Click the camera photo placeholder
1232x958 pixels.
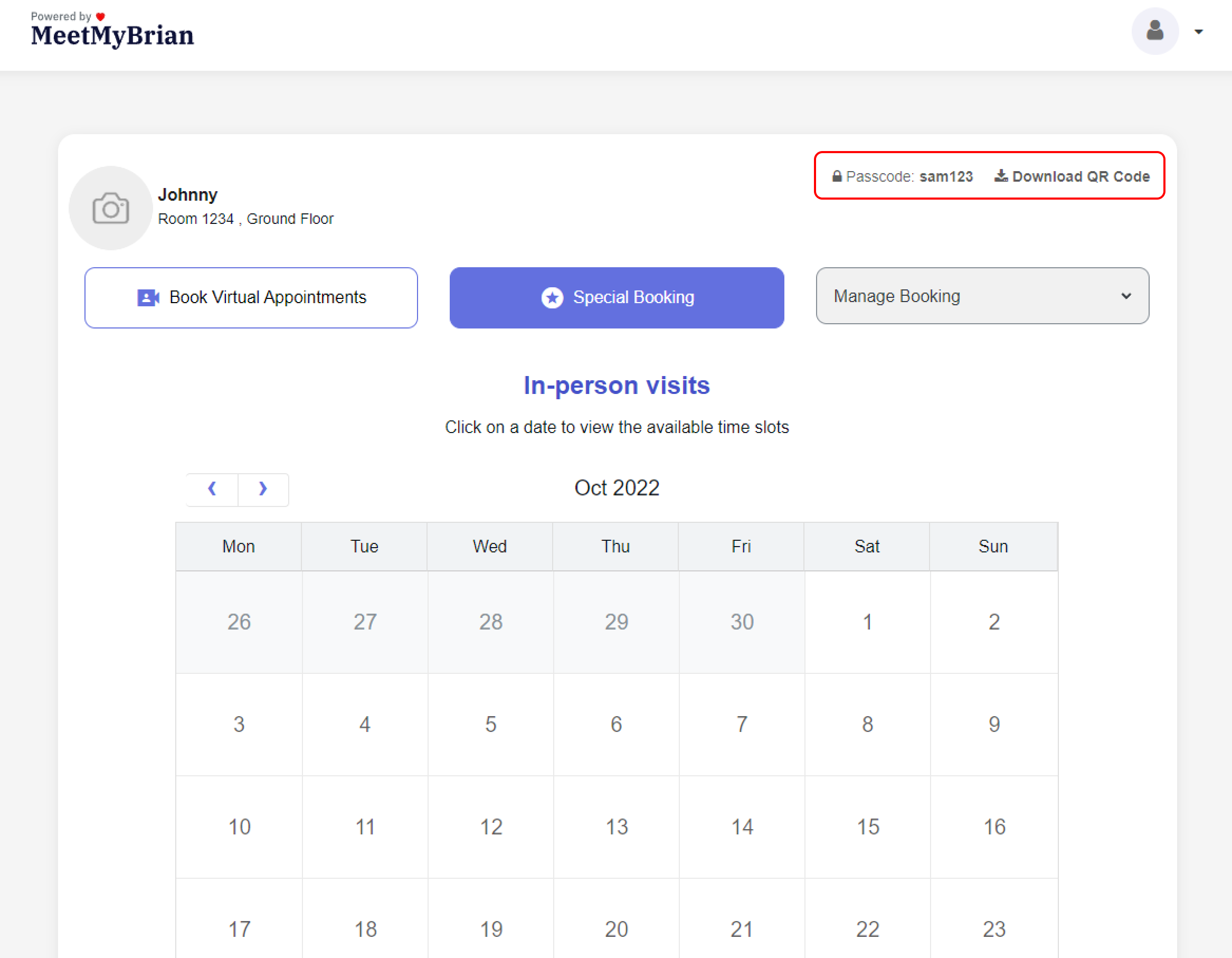tap(110, 208)
